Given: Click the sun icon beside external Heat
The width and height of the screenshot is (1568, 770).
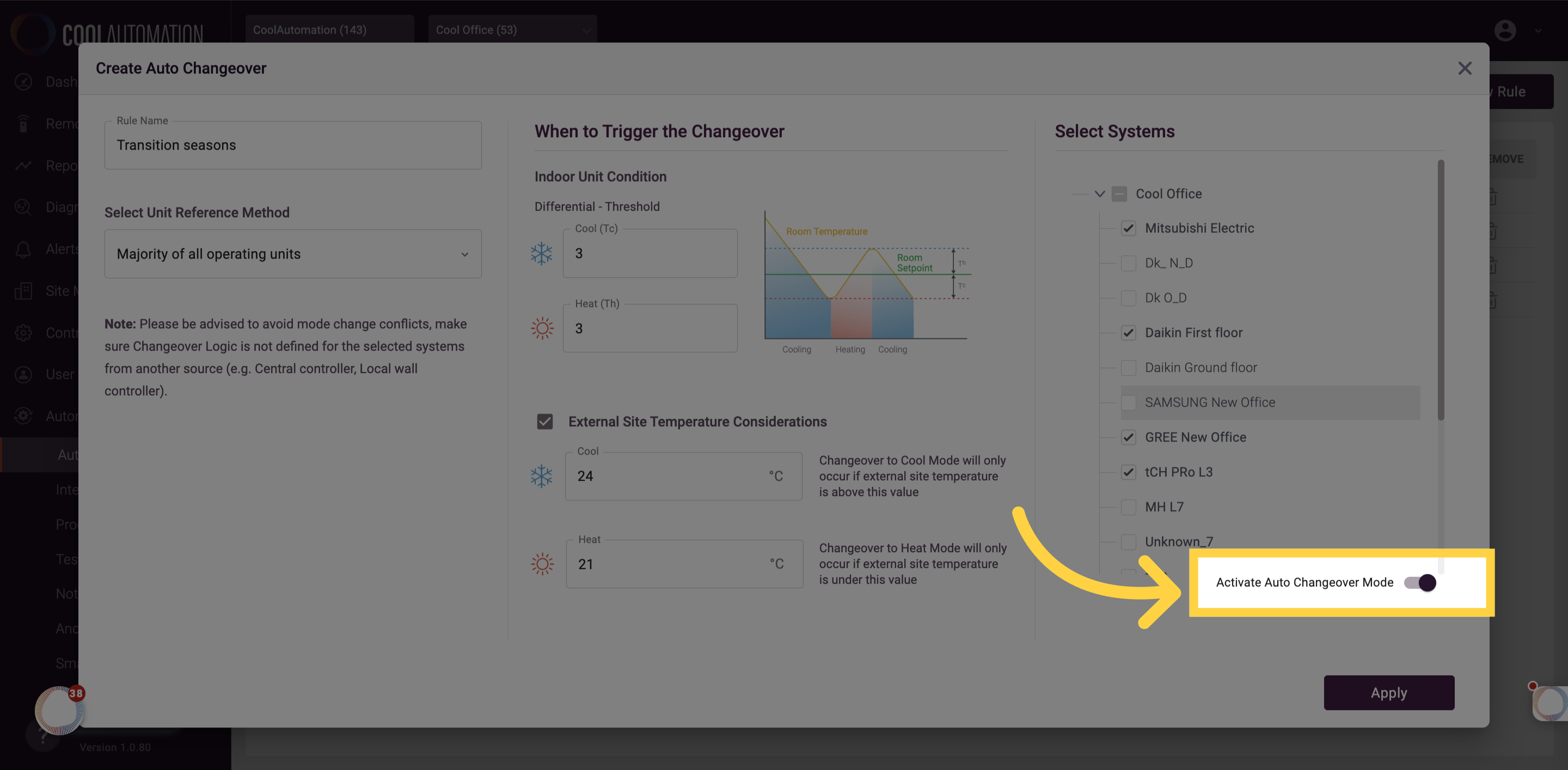Looking at the screenshot, I should (x=542, y=564).
